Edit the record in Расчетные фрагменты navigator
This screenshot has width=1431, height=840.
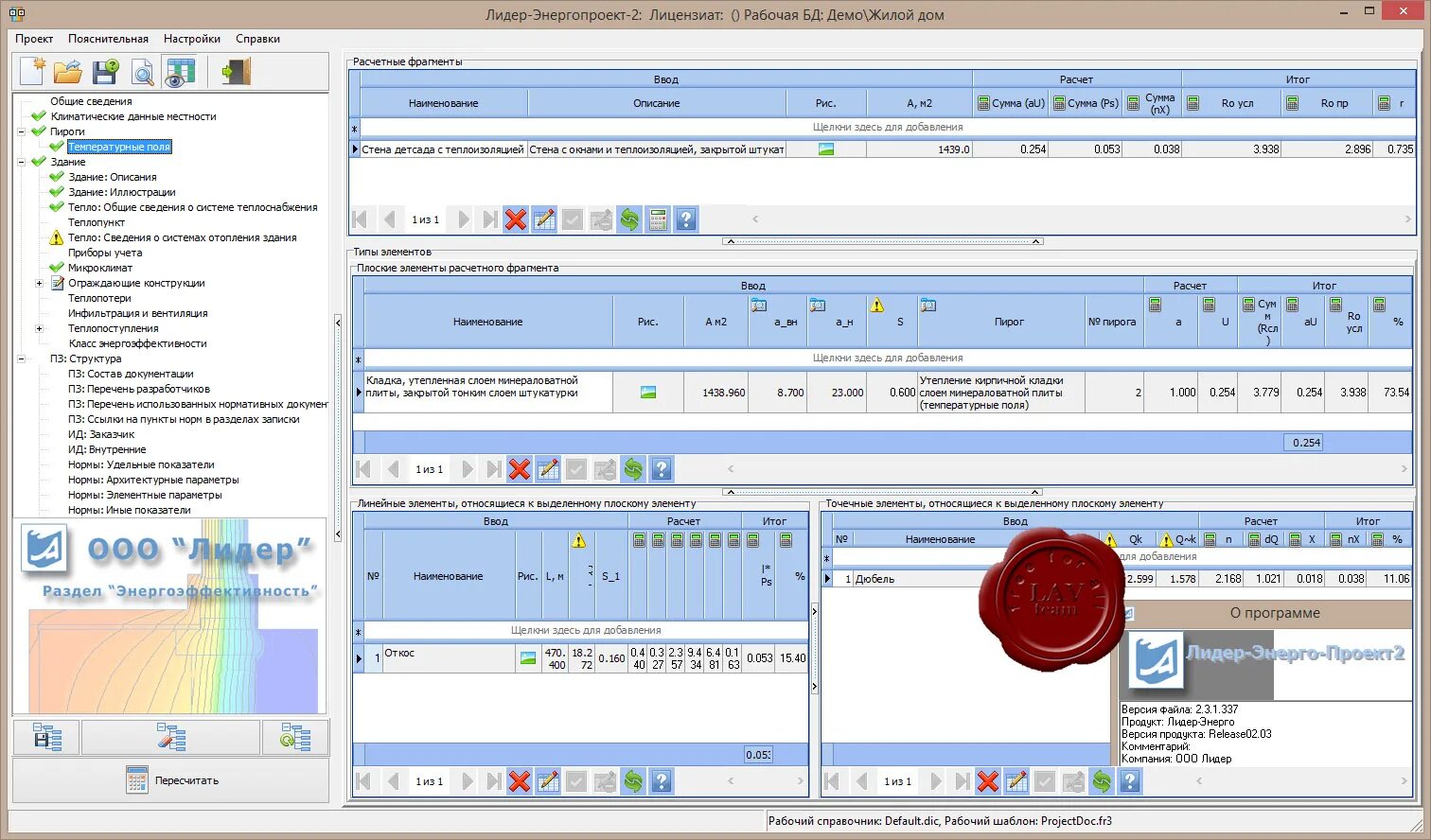(544, 220)
